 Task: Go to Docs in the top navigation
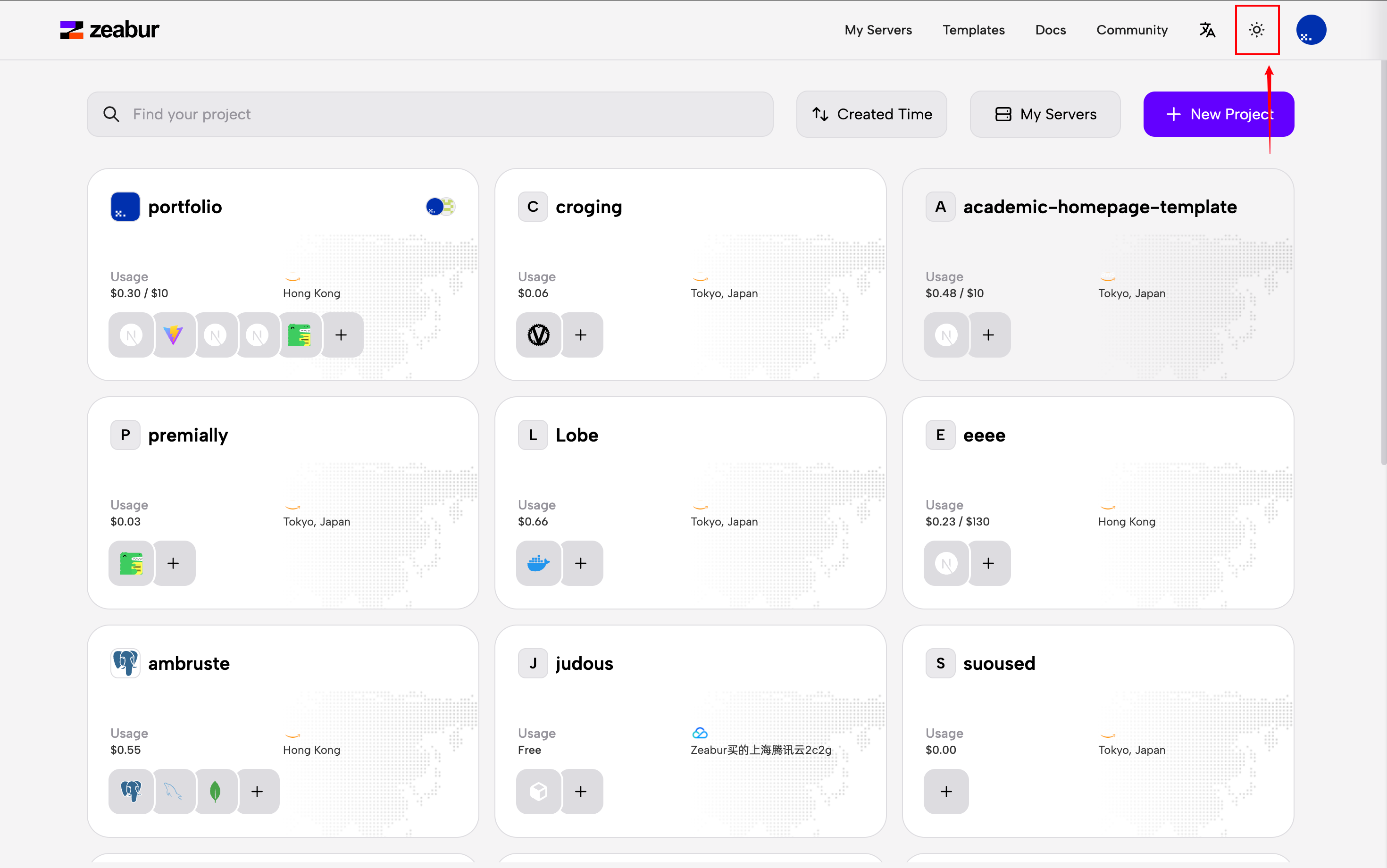click(1050, 30)
